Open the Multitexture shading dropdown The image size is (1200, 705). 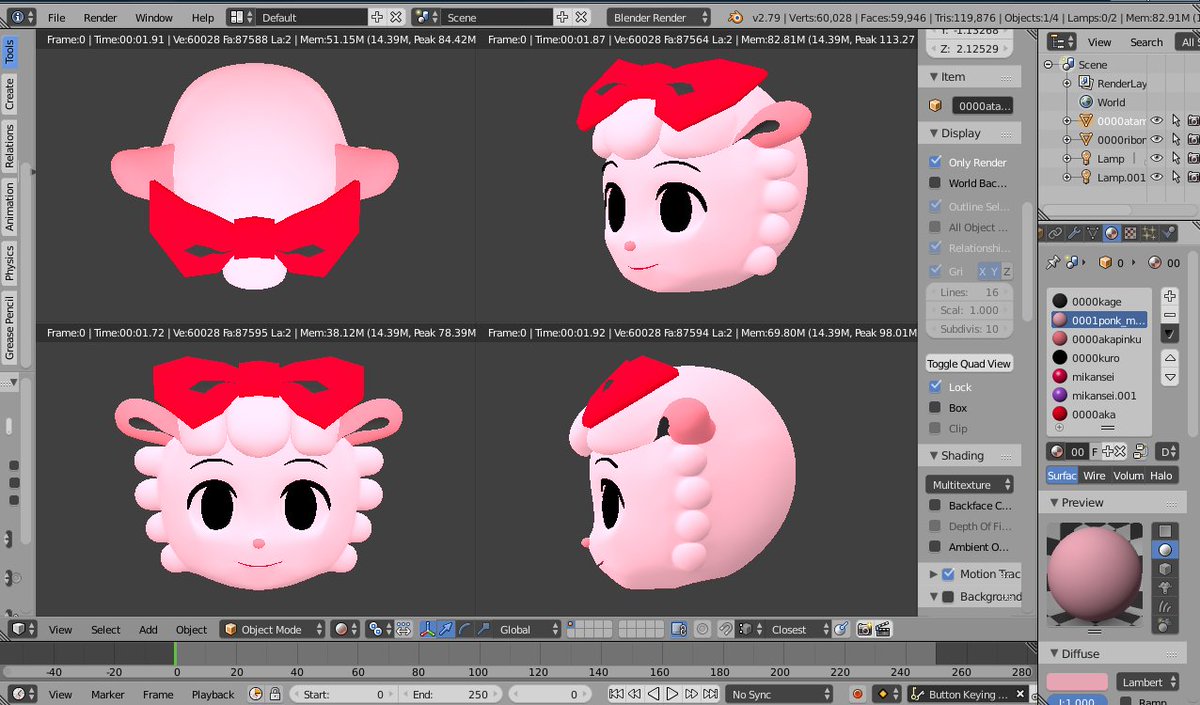[969, 484]
